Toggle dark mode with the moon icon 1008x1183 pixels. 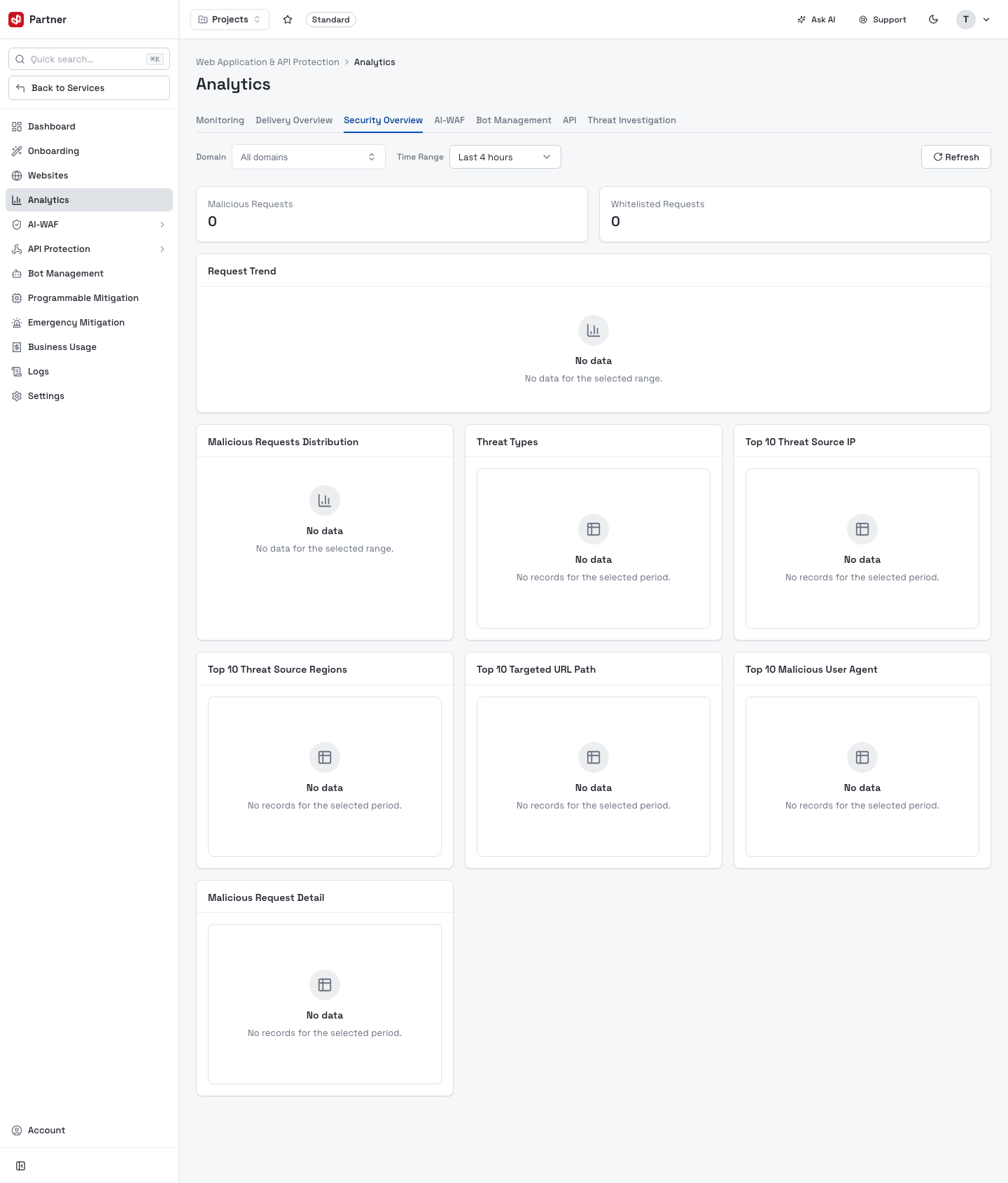(934, 20)
